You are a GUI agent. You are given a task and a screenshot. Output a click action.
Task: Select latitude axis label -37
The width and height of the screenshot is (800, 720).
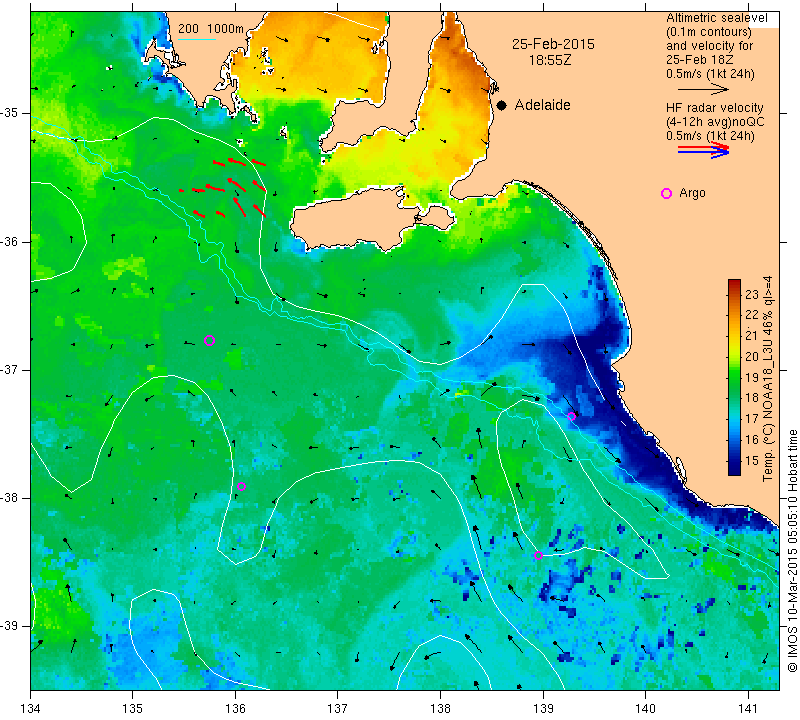tap(10, 369)
